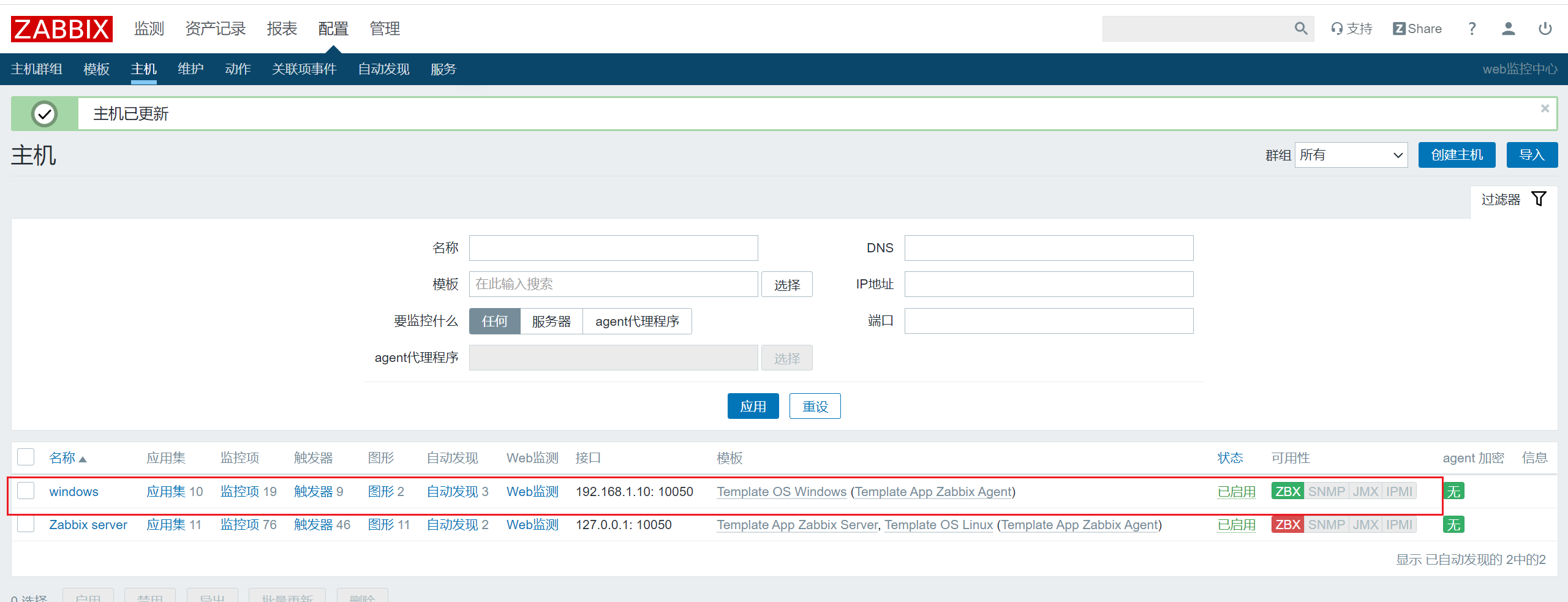Open the 配置 menu
This screenshot has width=1568, height=602.
333,29
